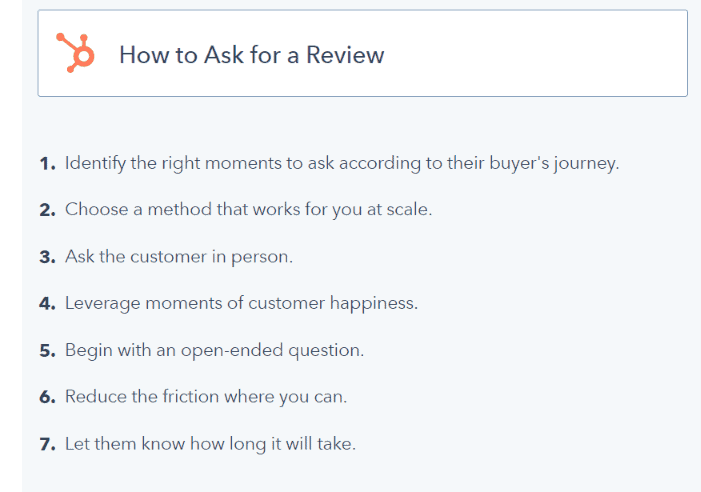Screen dimensions: 701x492
Task: Select Leverage moments of customer happiness line
Action: [x=241, y=303]
